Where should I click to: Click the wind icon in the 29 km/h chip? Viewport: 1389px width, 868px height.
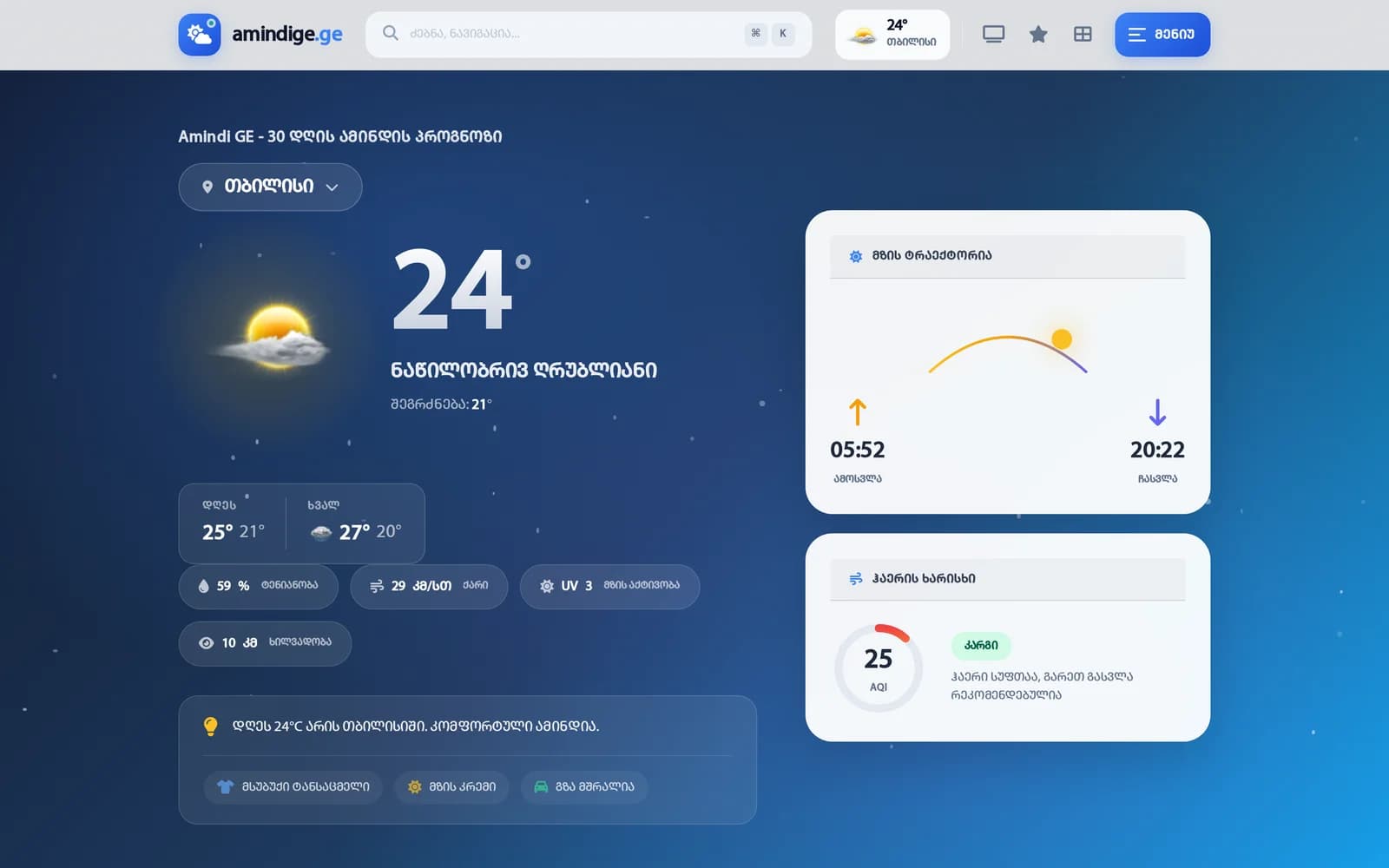click(377, 587)
